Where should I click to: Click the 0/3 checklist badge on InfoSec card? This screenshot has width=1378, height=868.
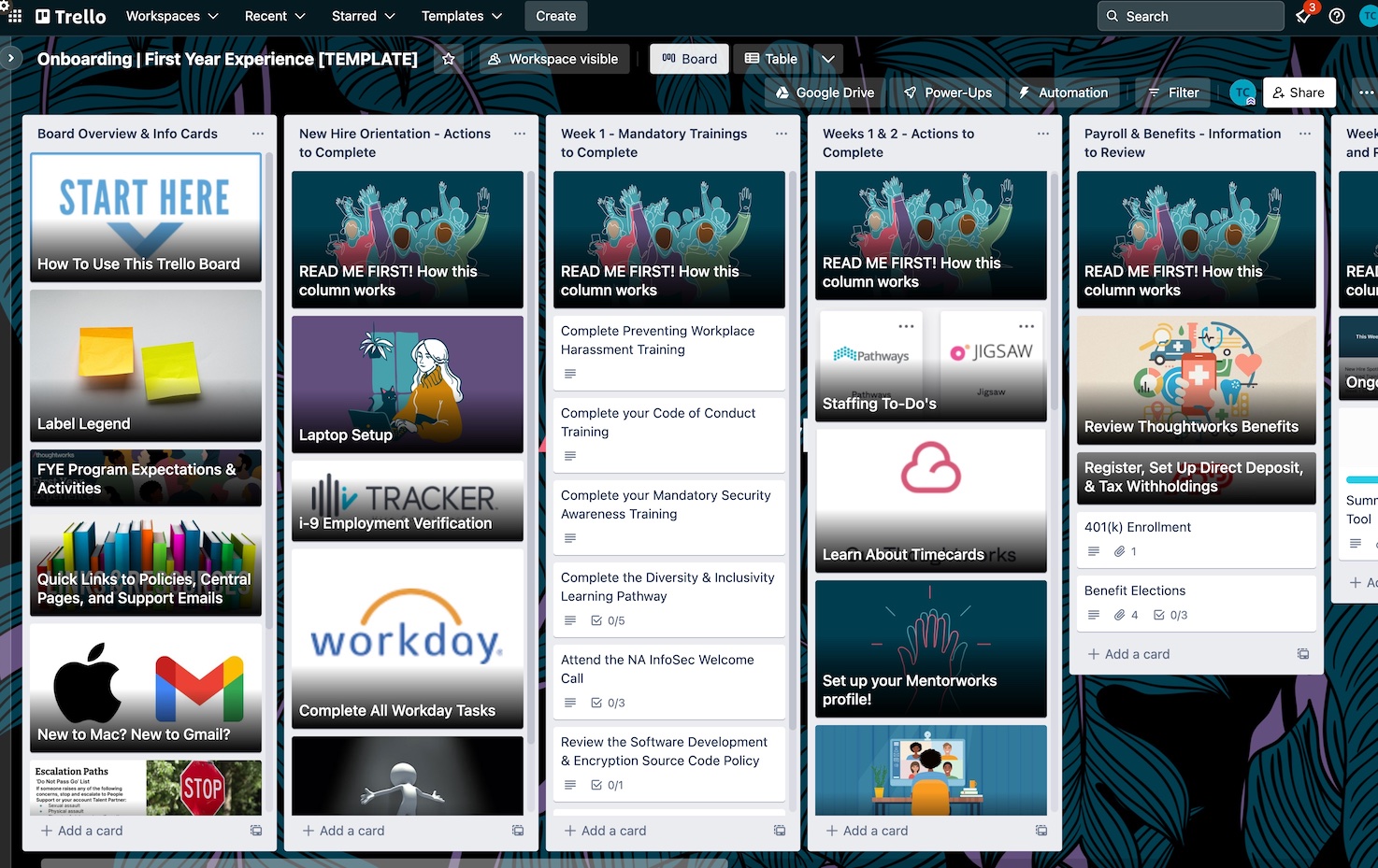click(x=609, y=703)
